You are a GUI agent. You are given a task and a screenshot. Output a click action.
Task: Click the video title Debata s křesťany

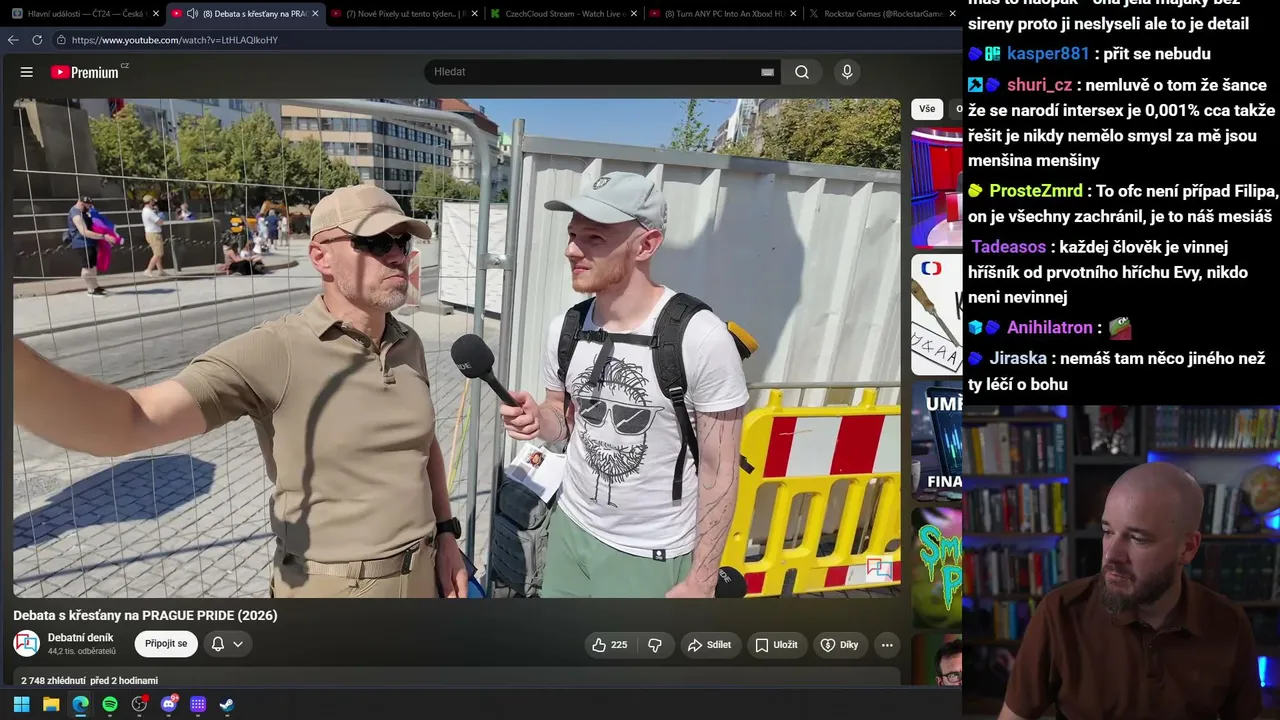[145, 616]
